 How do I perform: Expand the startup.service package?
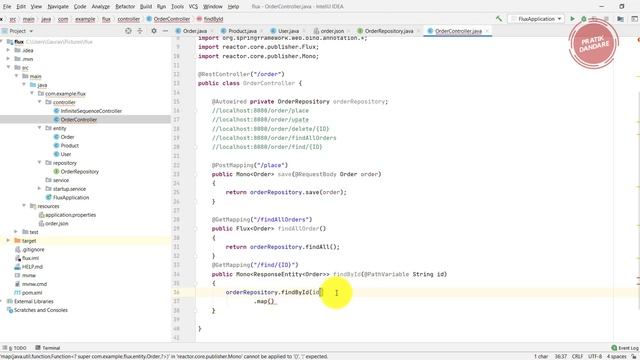click(x=40, y=189)
